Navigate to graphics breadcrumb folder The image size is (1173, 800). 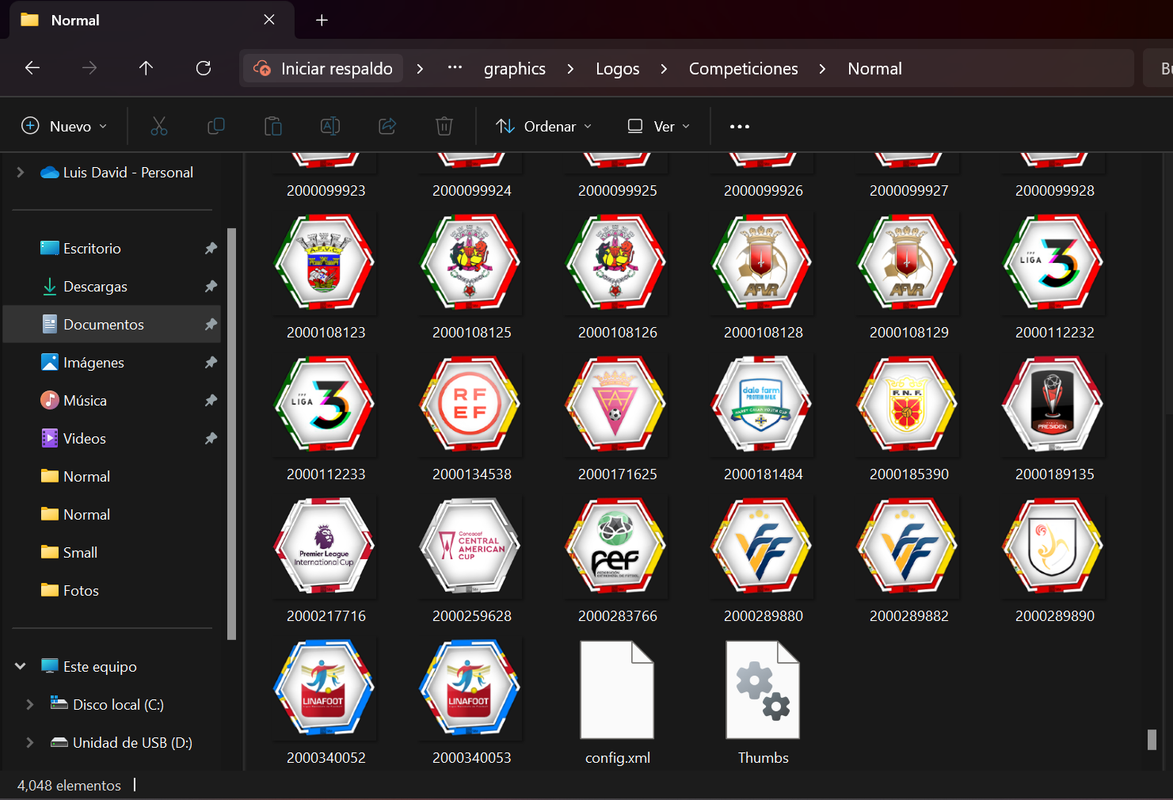515,69
